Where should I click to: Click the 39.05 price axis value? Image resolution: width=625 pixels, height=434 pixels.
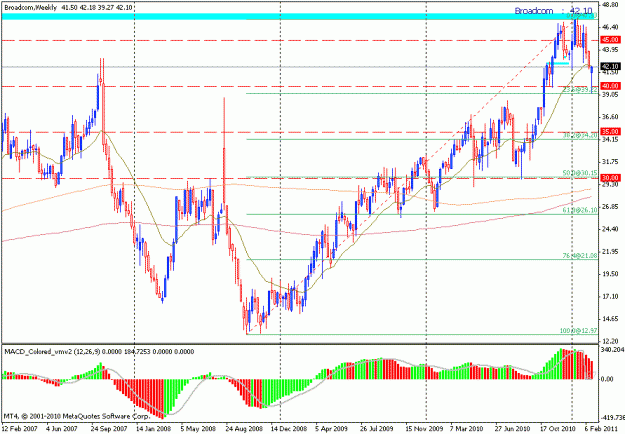point(611,94)
